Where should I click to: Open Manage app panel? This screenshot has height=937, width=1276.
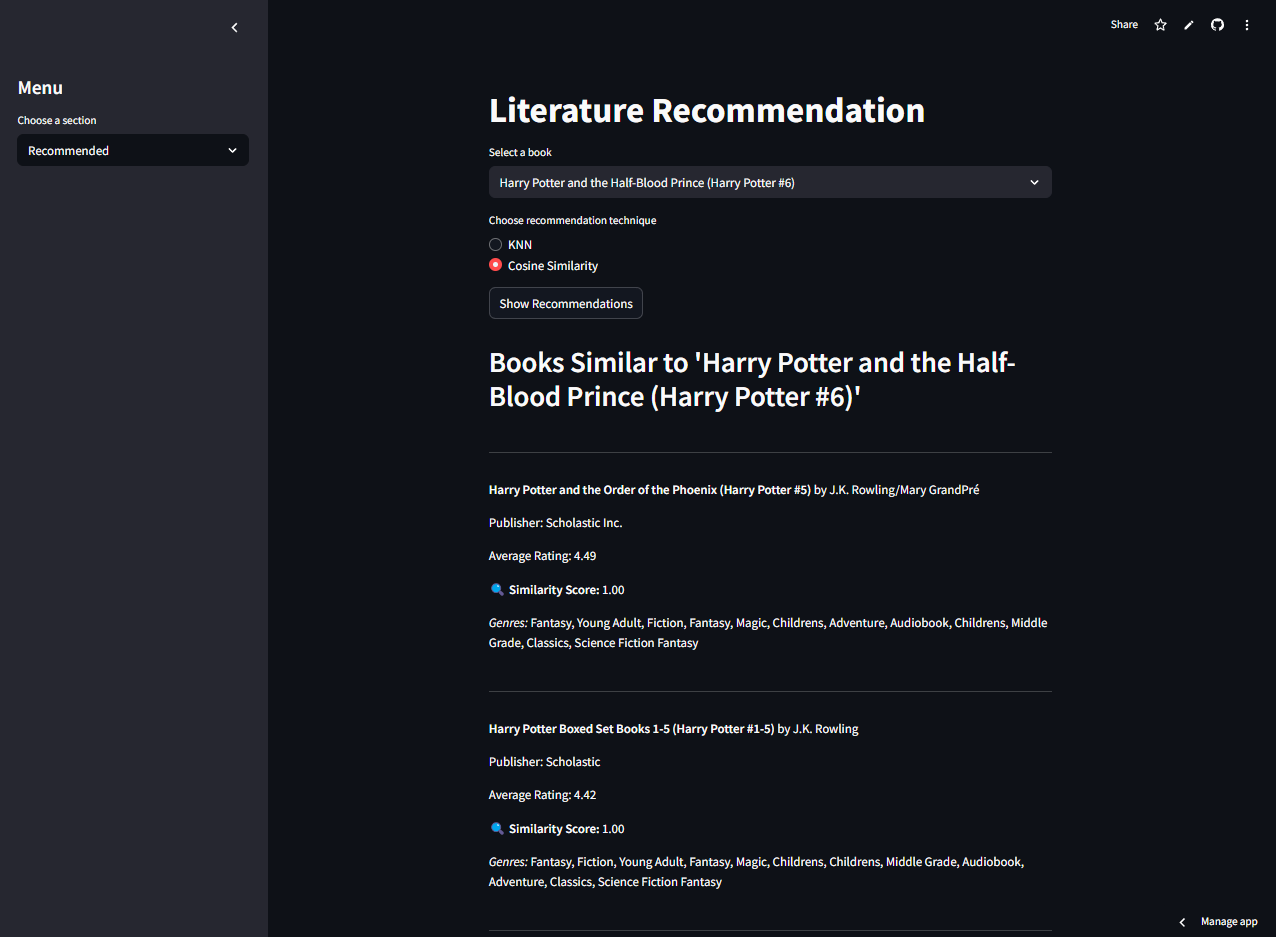pos(1229,922)
